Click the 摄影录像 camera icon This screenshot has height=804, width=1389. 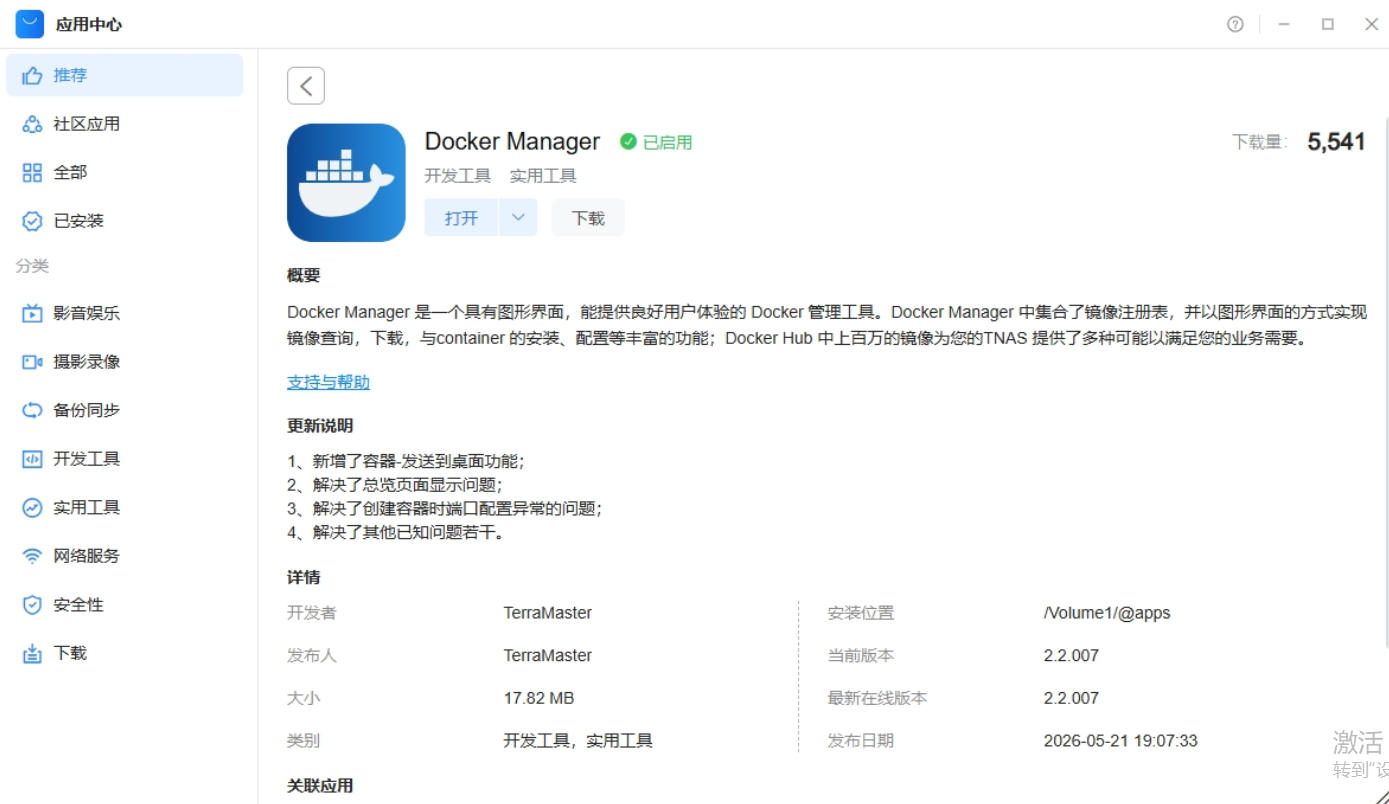click(32, 362)
